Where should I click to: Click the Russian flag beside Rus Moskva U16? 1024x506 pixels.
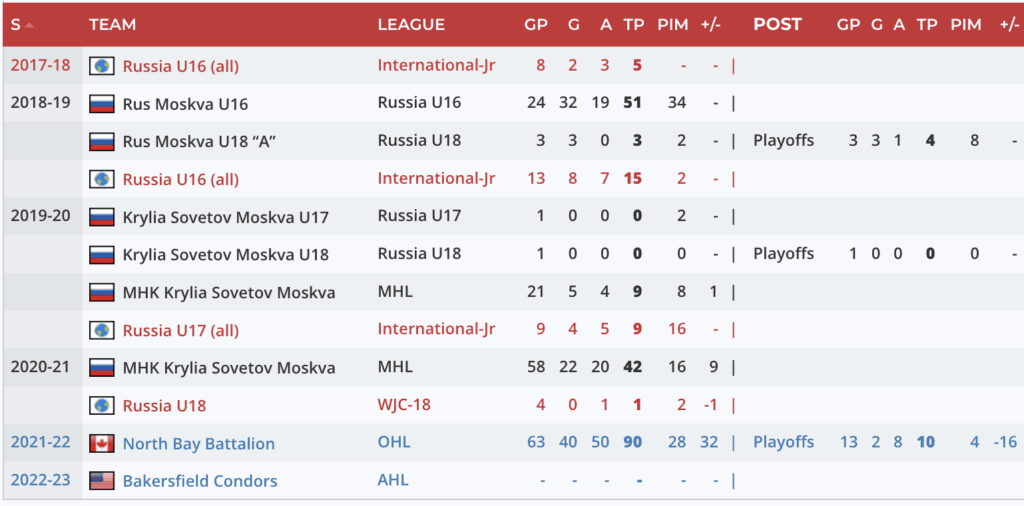click(x=102, y=103)
